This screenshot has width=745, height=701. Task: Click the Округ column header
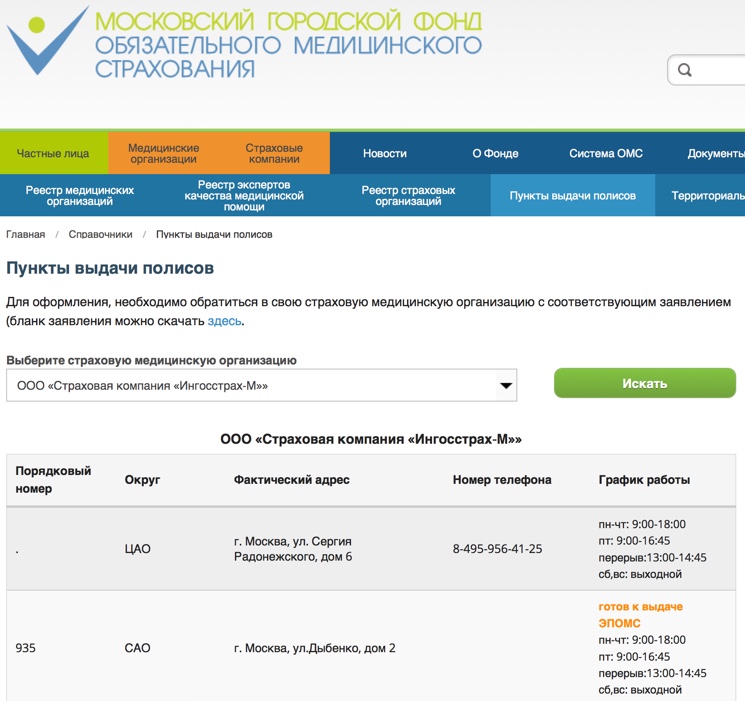[x=142, y=480]
